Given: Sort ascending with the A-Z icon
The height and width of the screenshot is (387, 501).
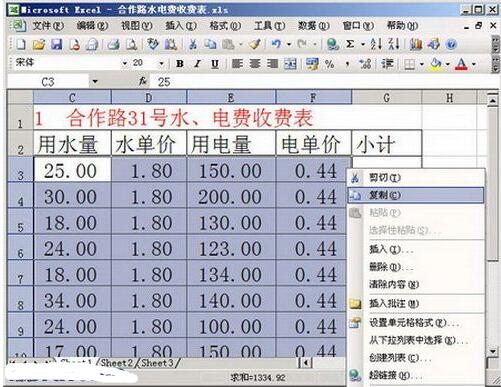Looking at the screenshot, I should [x=376, y=44].
